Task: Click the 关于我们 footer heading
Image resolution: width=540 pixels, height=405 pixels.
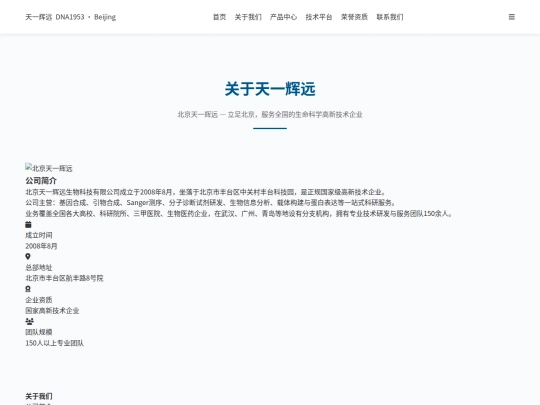Action: (39, 396)
